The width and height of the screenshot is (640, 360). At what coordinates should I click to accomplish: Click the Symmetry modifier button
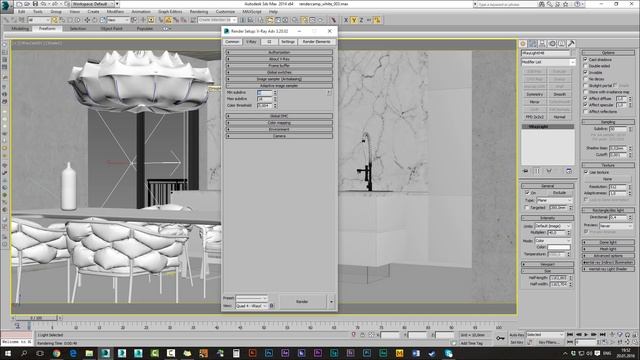535,94
